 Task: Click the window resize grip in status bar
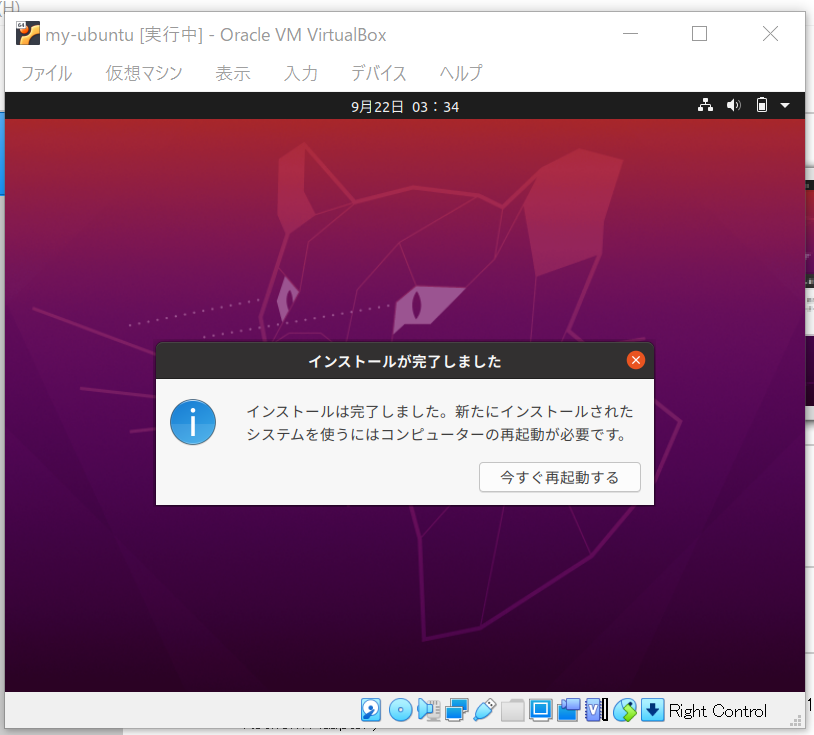pyautogui.click(x=796, y=720)
